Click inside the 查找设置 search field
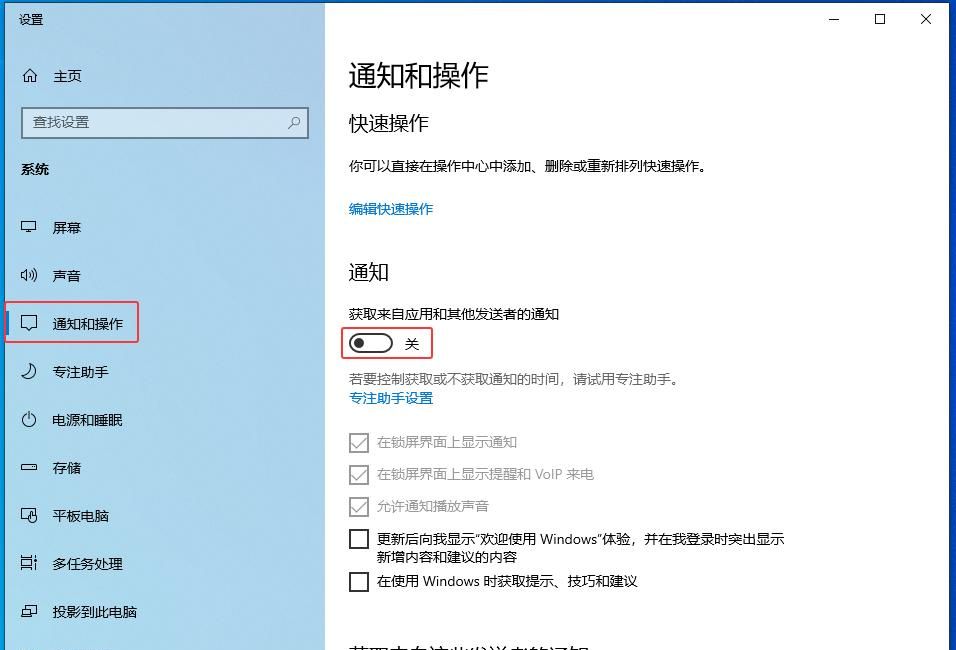The image size is (956, 650). (x=160, y=122)
